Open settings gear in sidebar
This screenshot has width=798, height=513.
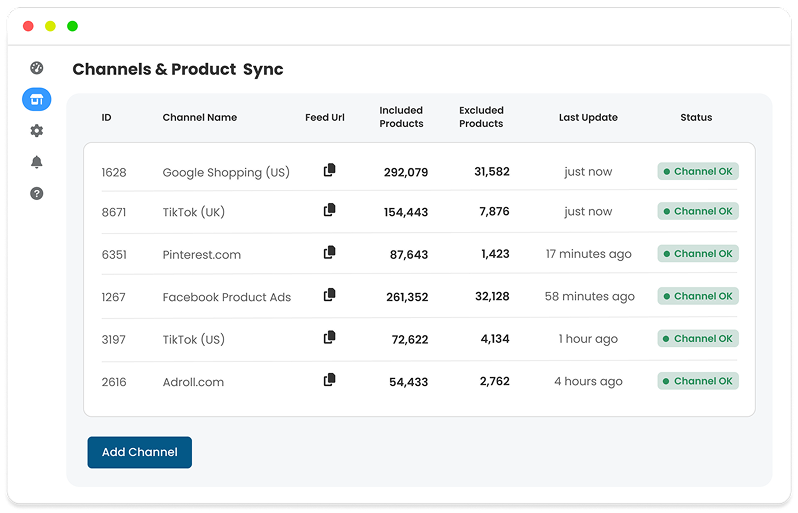pos(37,131)
